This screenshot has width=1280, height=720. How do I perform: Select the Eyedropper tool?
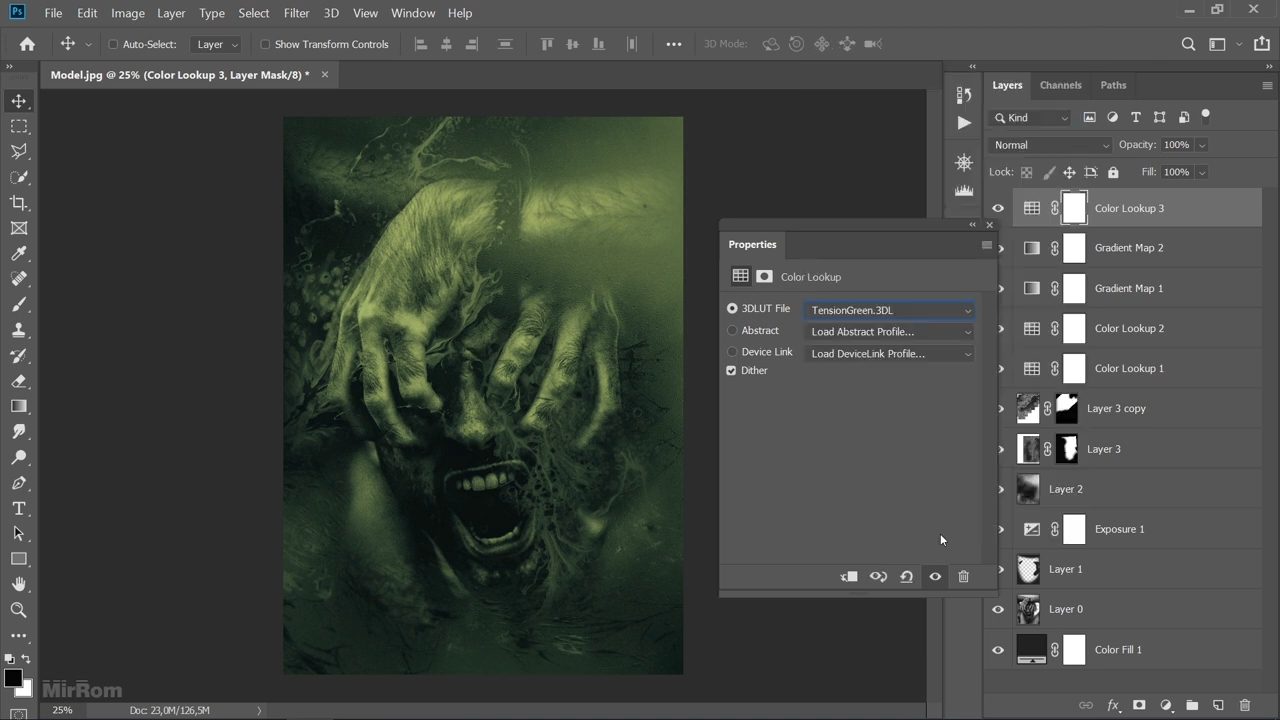[x=19, y=254]
